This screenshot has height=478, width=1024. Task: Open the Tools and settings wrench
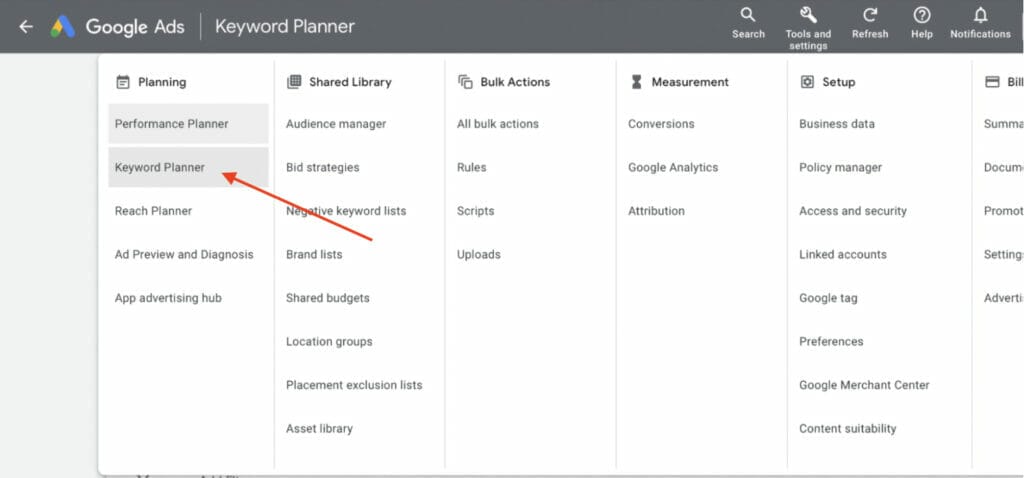808,15
